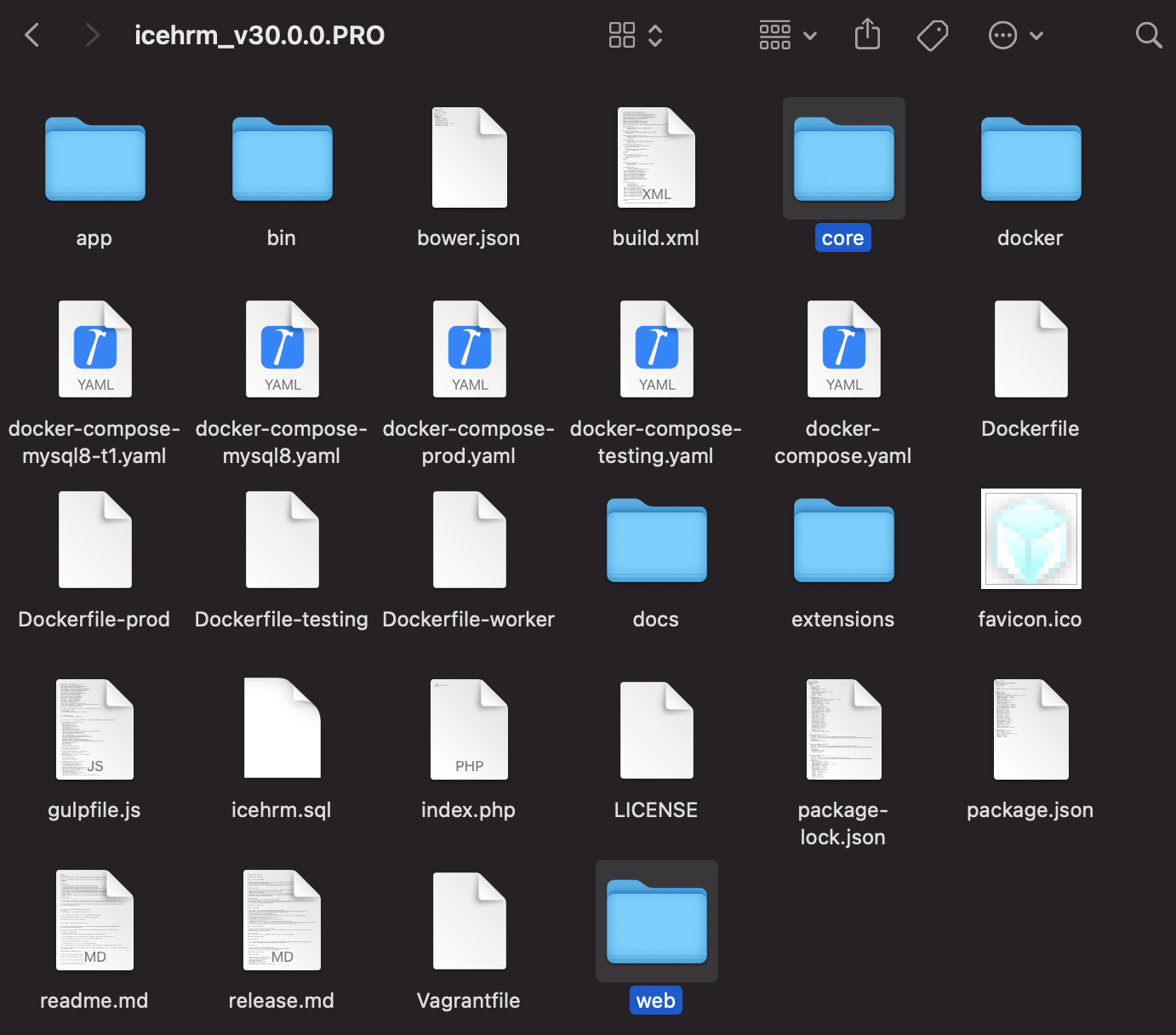
Task: Click the "bower.json" name label
Action: 469,238
